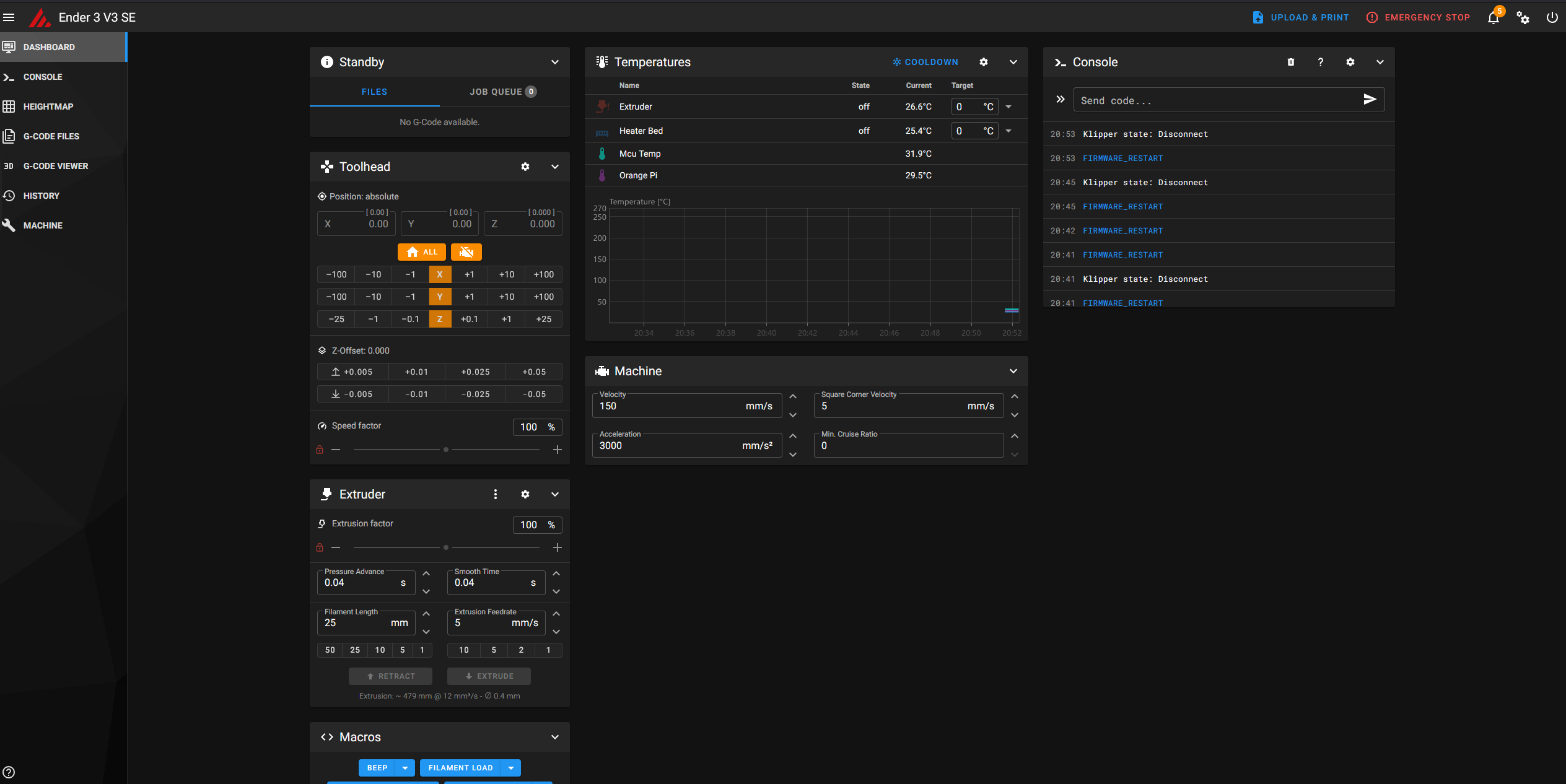Move X axis by -100

coord(336,274)
